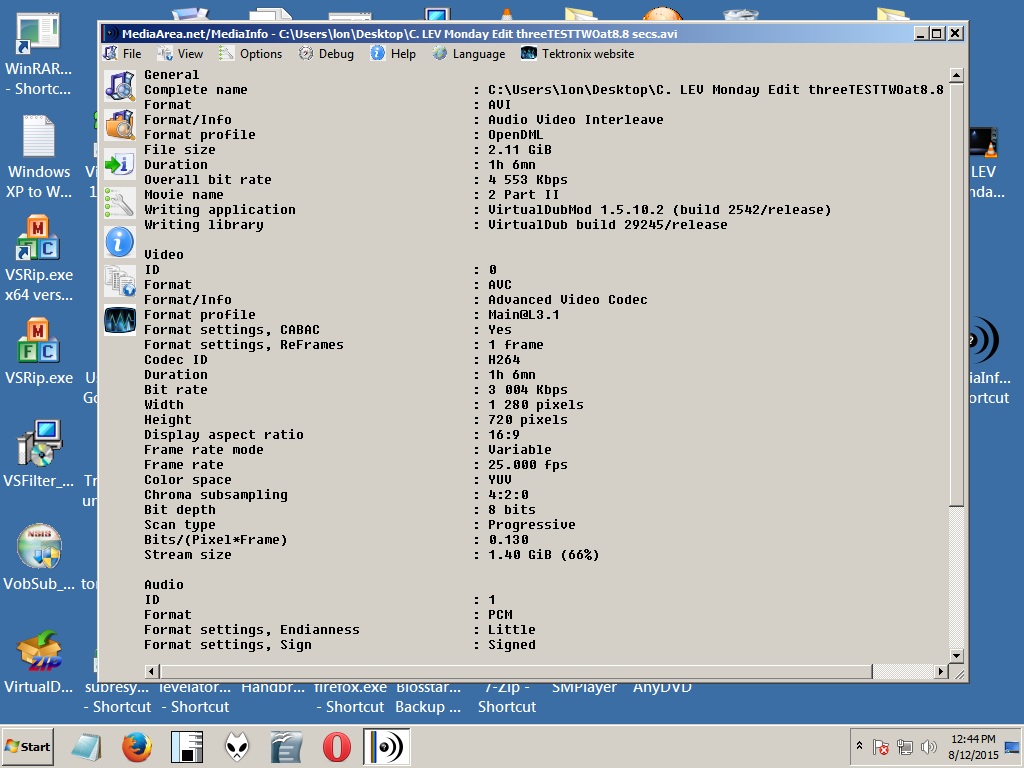1024x768 pixels.
Task: Click the 'VirtualDub build 29245/release' value
Action: (x=608, y=225)
